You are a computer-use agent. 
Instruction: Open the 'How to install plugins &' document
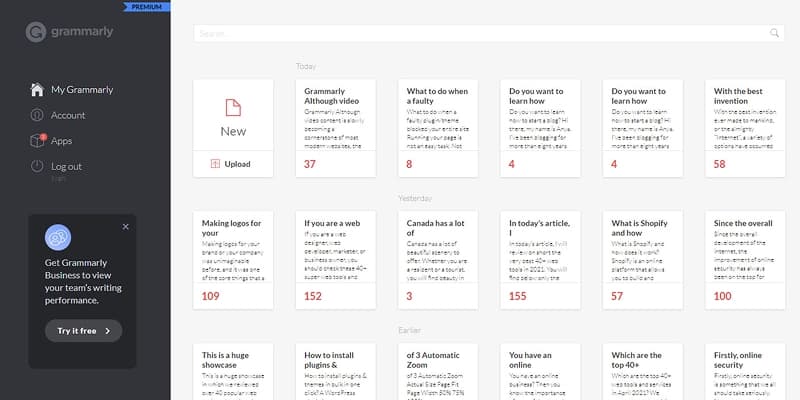click(x=336, y=372)
